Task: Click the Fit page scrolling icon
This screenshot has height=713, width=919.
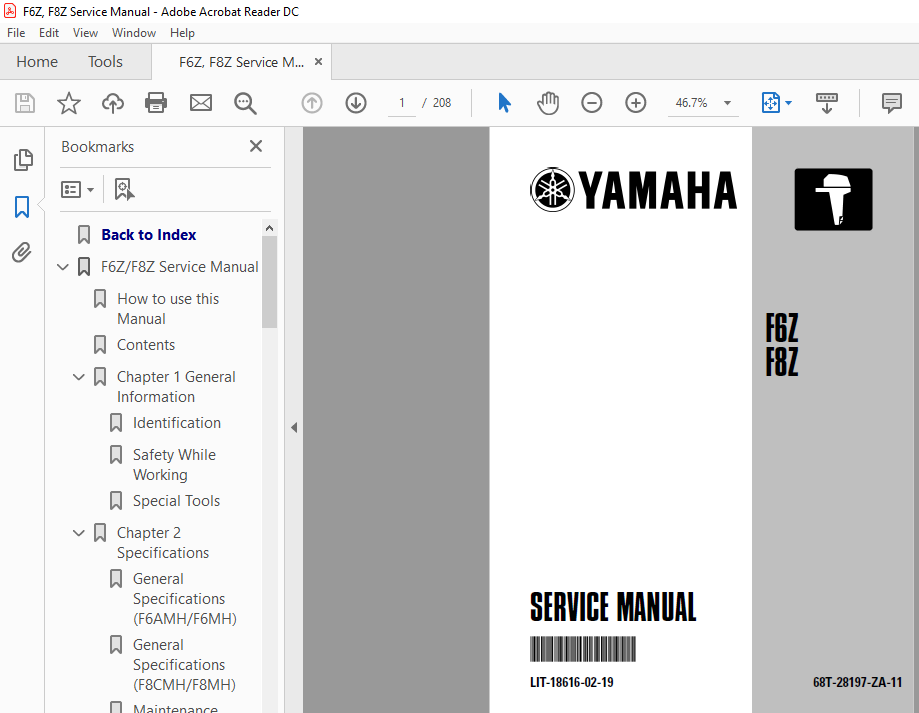Action: point(770,103)
